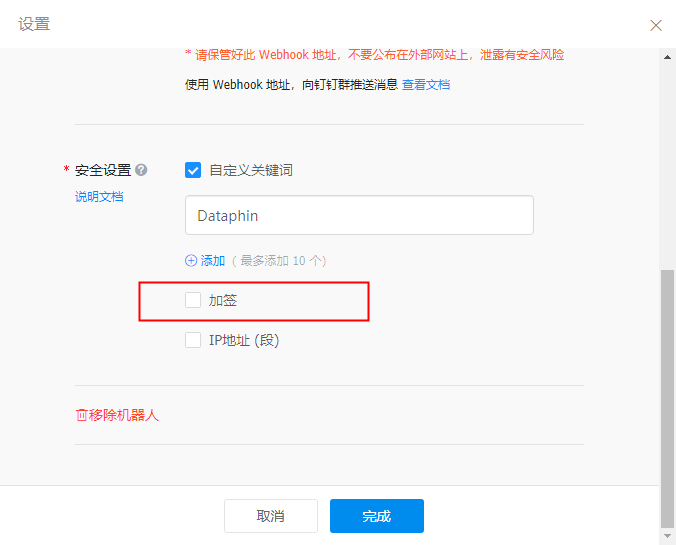Open the 说明文档 link
This screenshot has height=545, width=676.
point(99,197)
